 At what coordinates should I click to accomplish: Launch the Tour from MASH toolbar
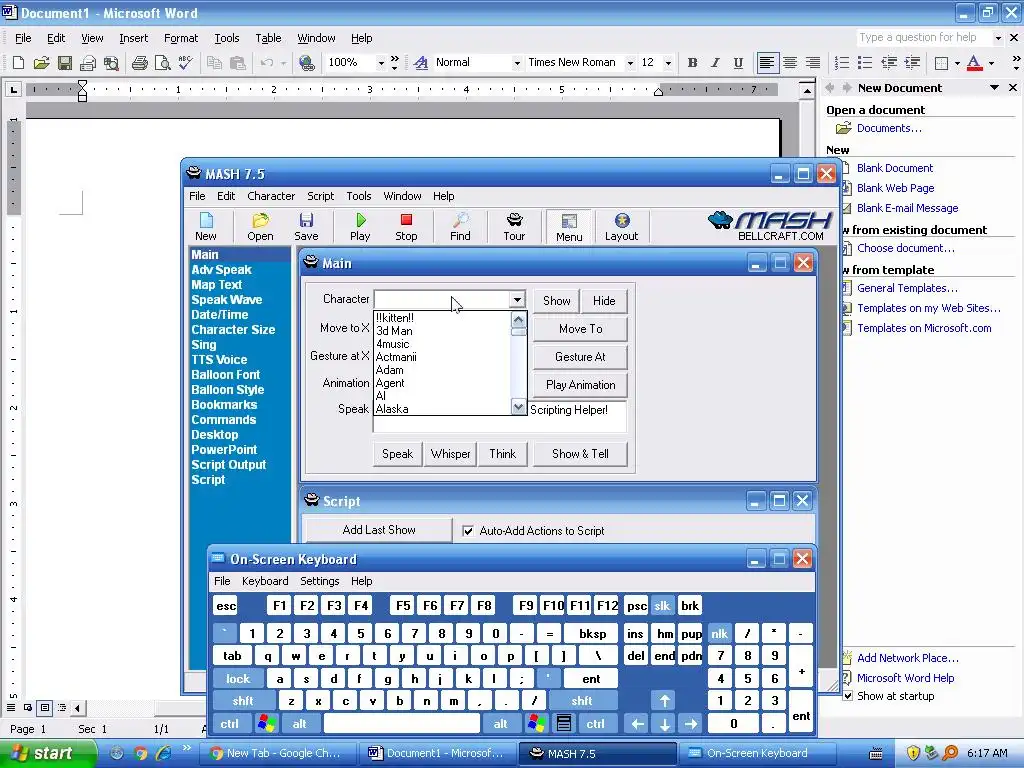click(x=514, y=226)
